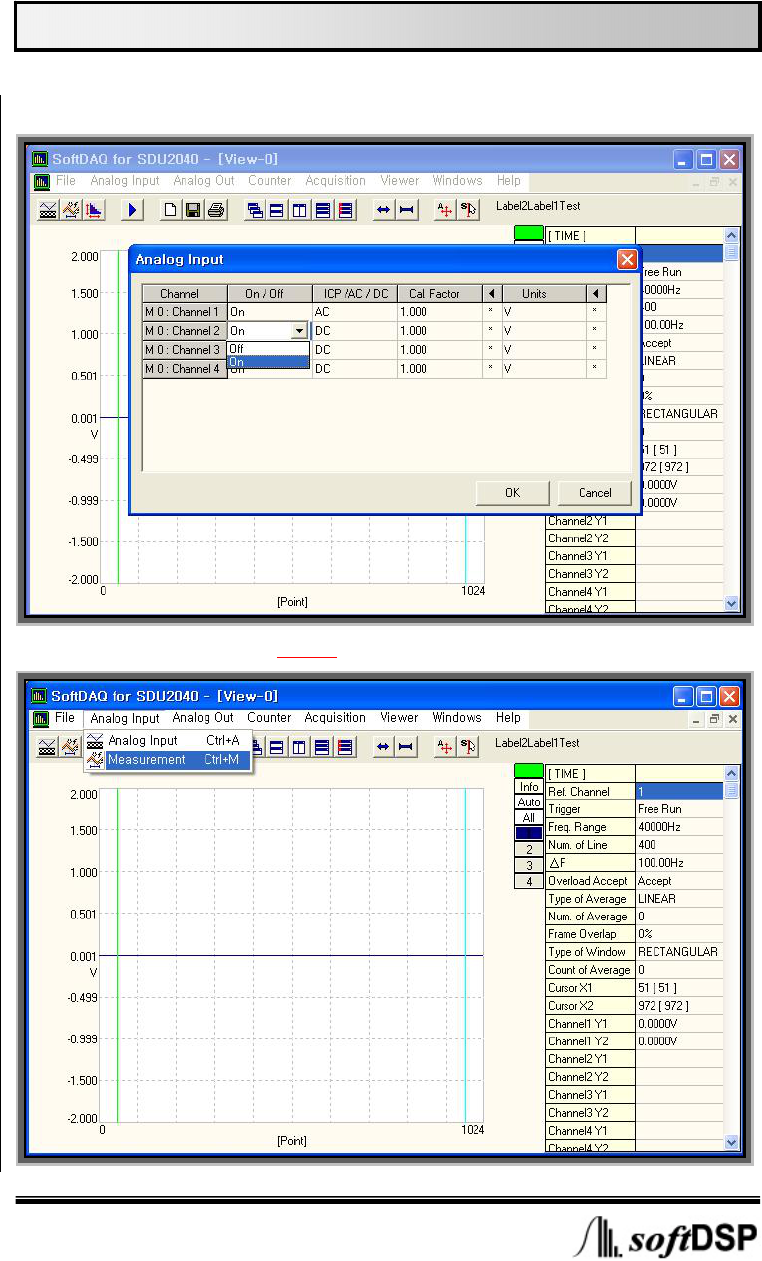762x1261 pixels.
Task: Click arrow header right of Units column
Action: point(596,293)
